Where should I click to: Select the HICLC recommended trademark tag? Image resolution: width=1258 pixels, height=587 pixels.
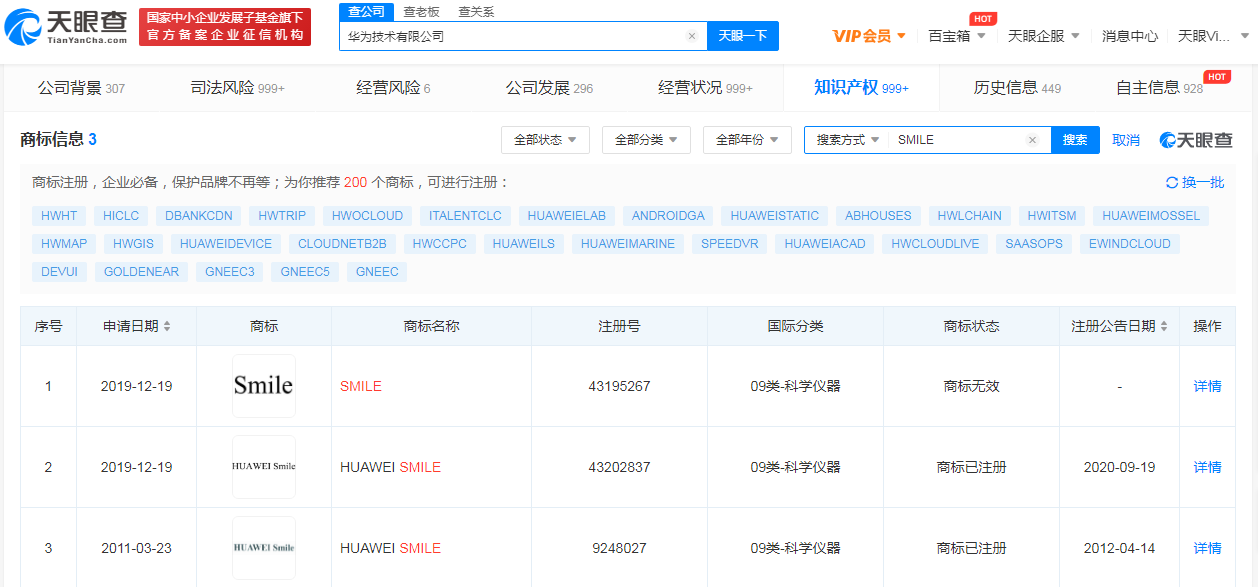pos(121,215)
